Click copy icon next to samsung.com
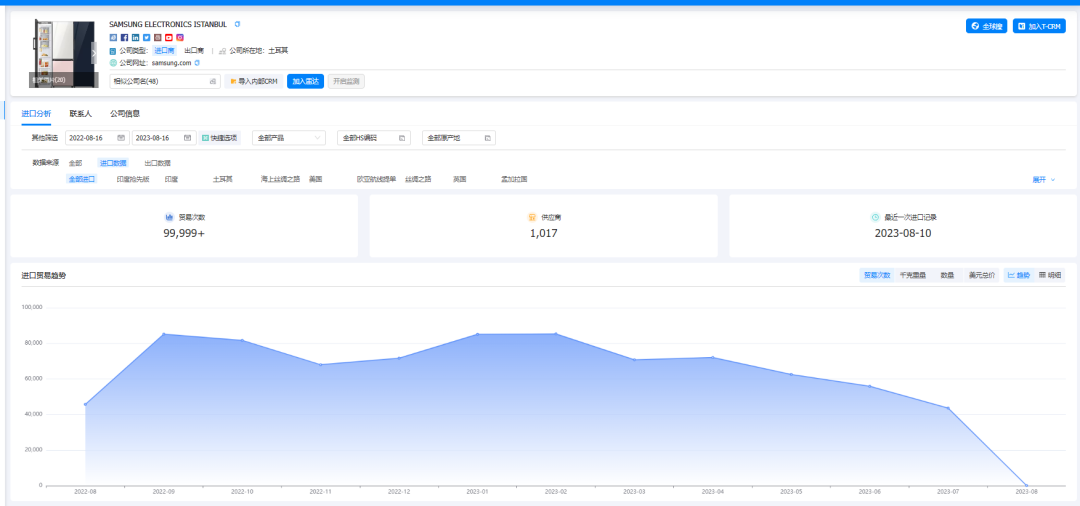This screenshot has width=1080, height=506. point(197,63)
